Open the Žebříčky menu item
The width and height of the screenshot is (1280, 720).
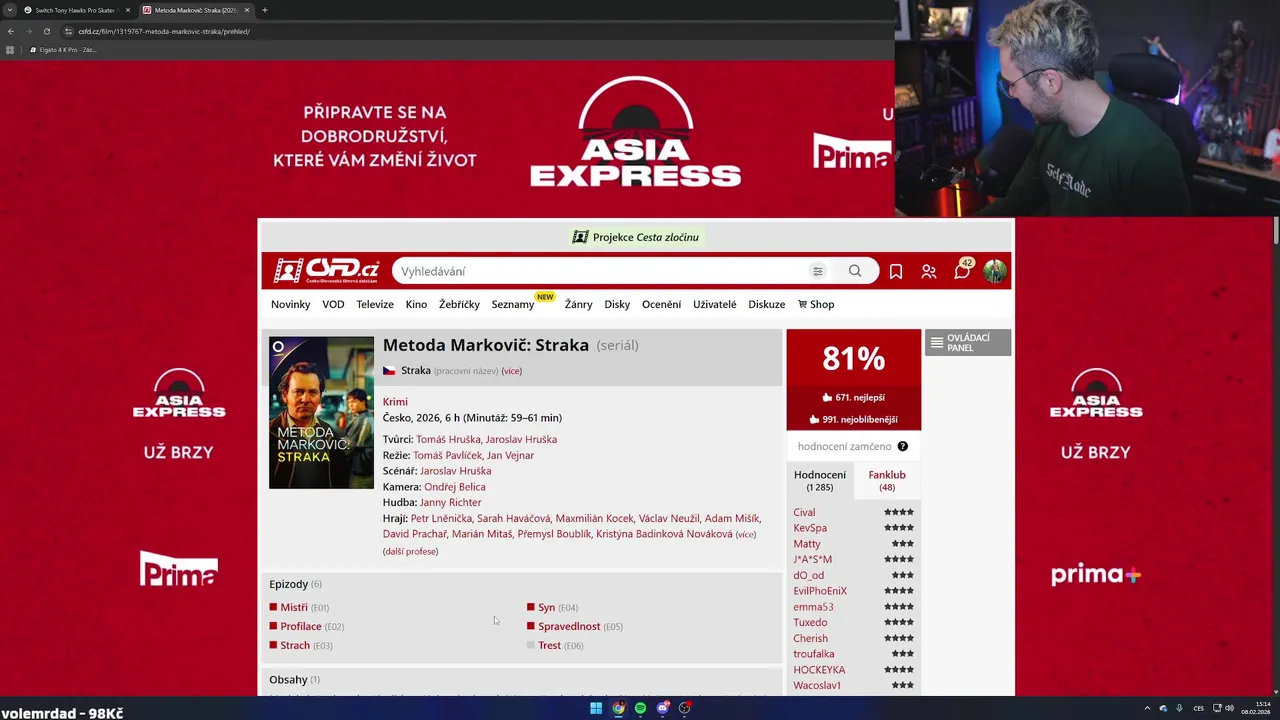click(459, 304)
